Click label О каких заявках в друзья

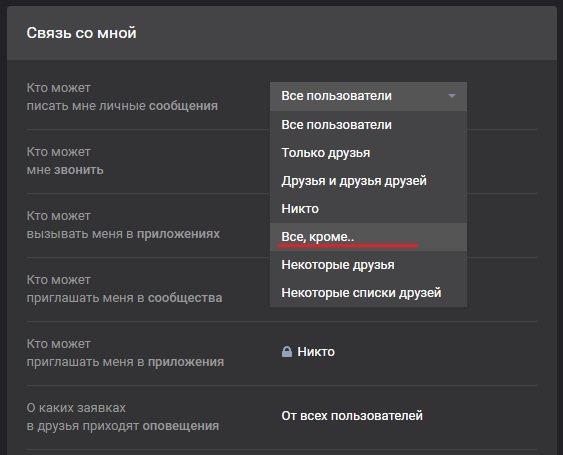(x=123, y=417)
